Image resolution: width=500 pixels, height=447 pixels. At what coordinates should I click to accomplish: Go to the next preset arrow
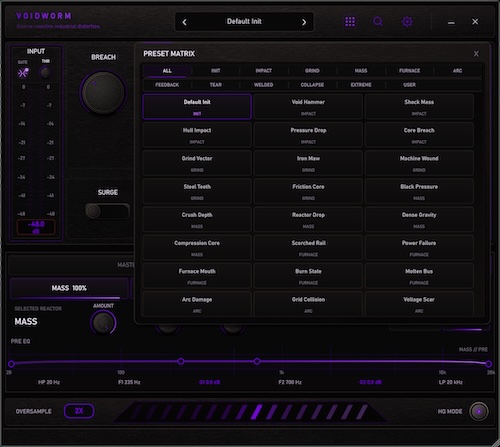click(304, 22)
